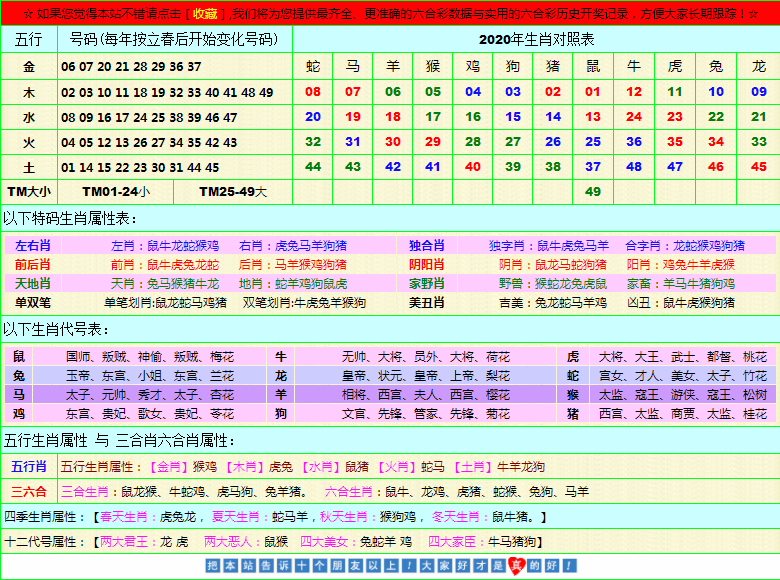Click the 十 tile in the bottom banner
This screenshot has width=780, height=580.
302,566
